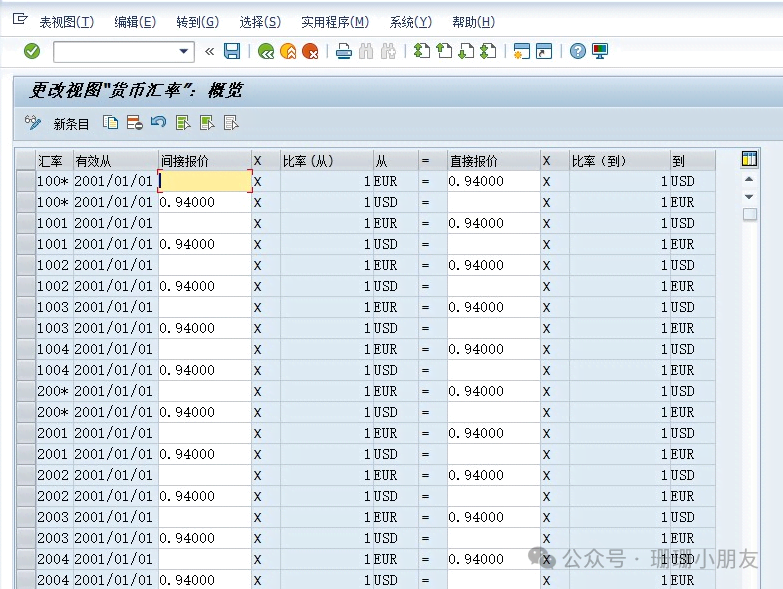The image size is (783, 589).
Task: Click the Undo change icon
Action: click(158, 123)
